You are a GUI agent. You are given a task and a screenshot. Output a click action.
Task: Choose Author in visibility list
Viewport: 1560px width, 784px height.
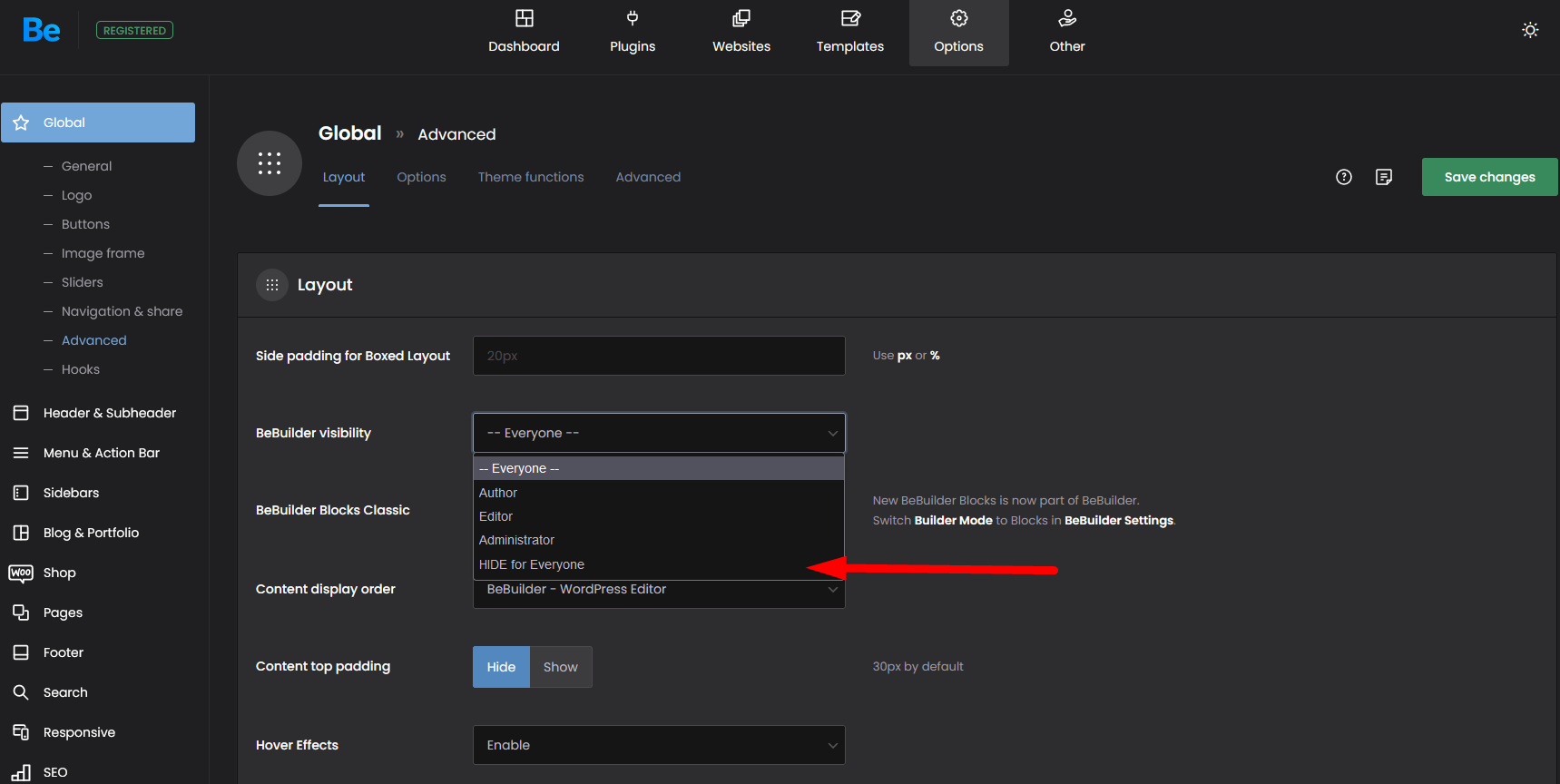(x=659, y=493)
